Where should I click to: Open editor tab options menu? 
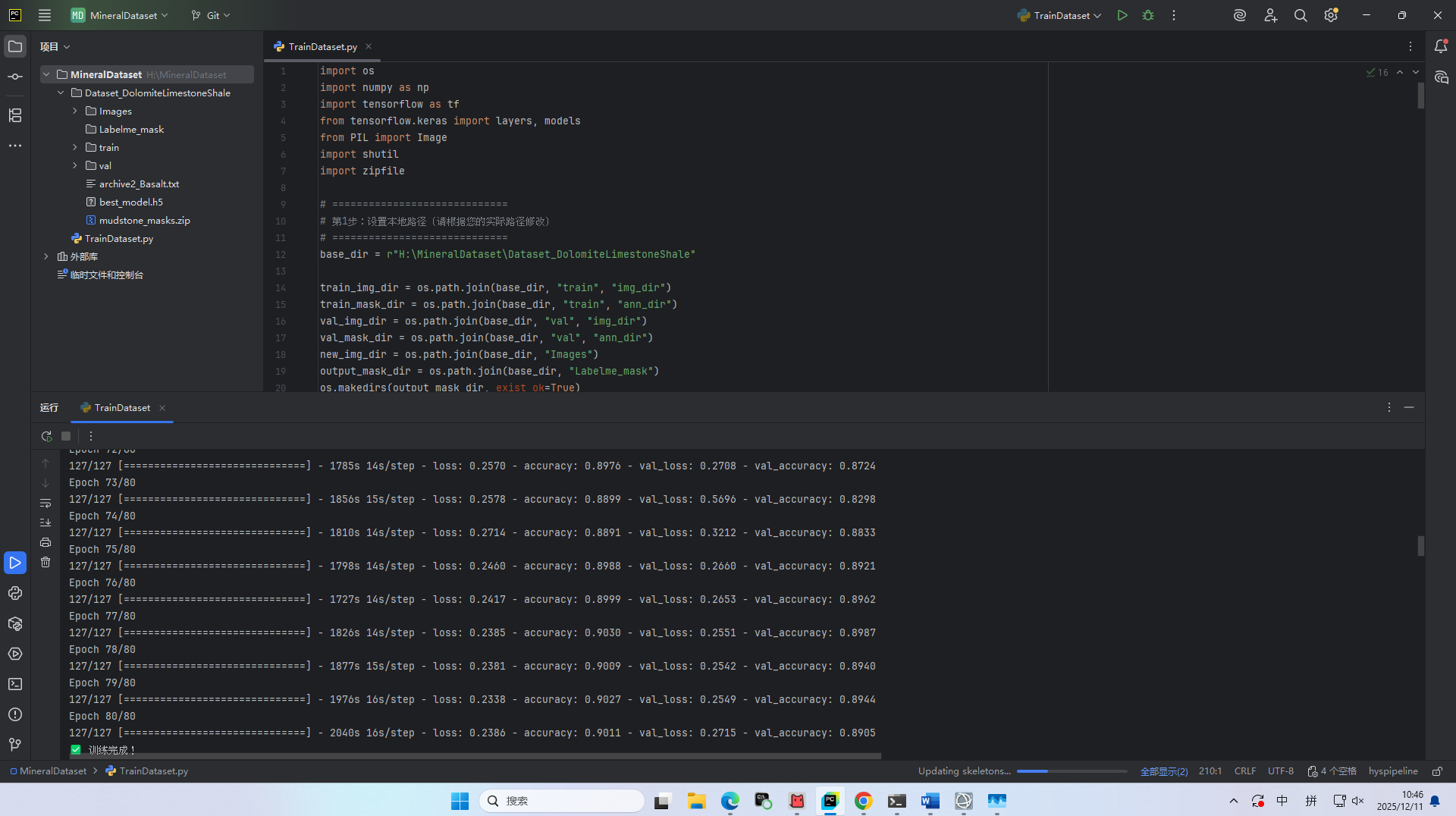[1410, 46]
